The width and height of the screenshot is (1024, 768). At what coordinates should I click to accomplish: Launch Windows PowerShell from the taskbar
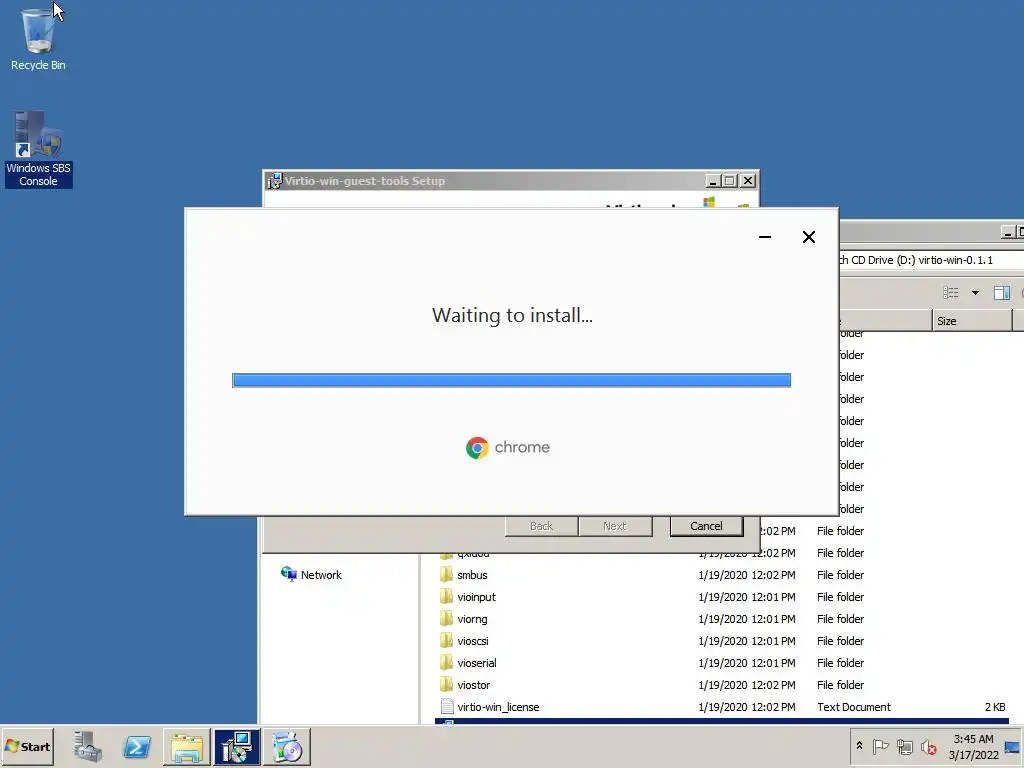click(137, 746)
